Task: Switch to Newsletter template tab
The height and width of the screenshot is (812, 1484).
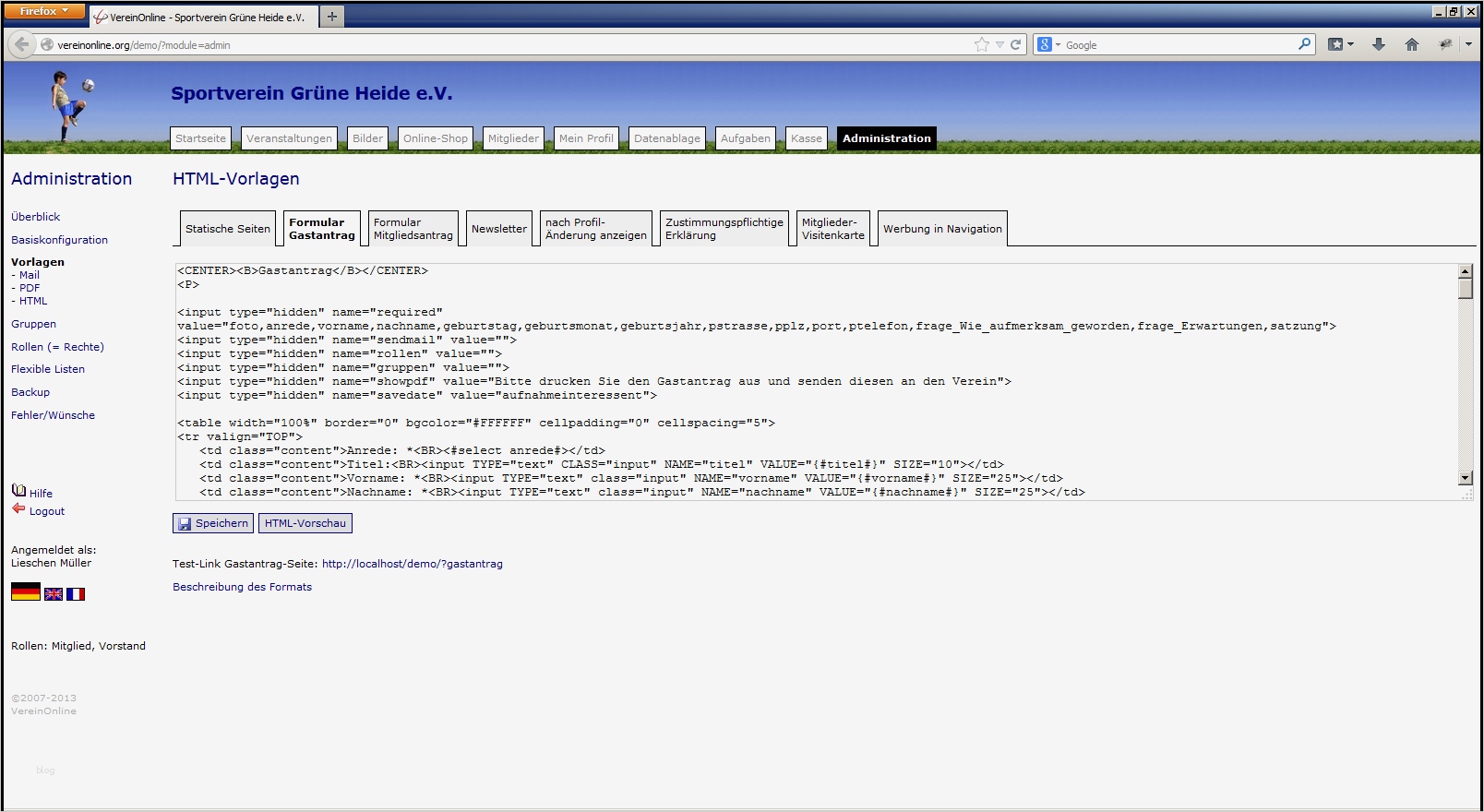Action: (499, 229)
